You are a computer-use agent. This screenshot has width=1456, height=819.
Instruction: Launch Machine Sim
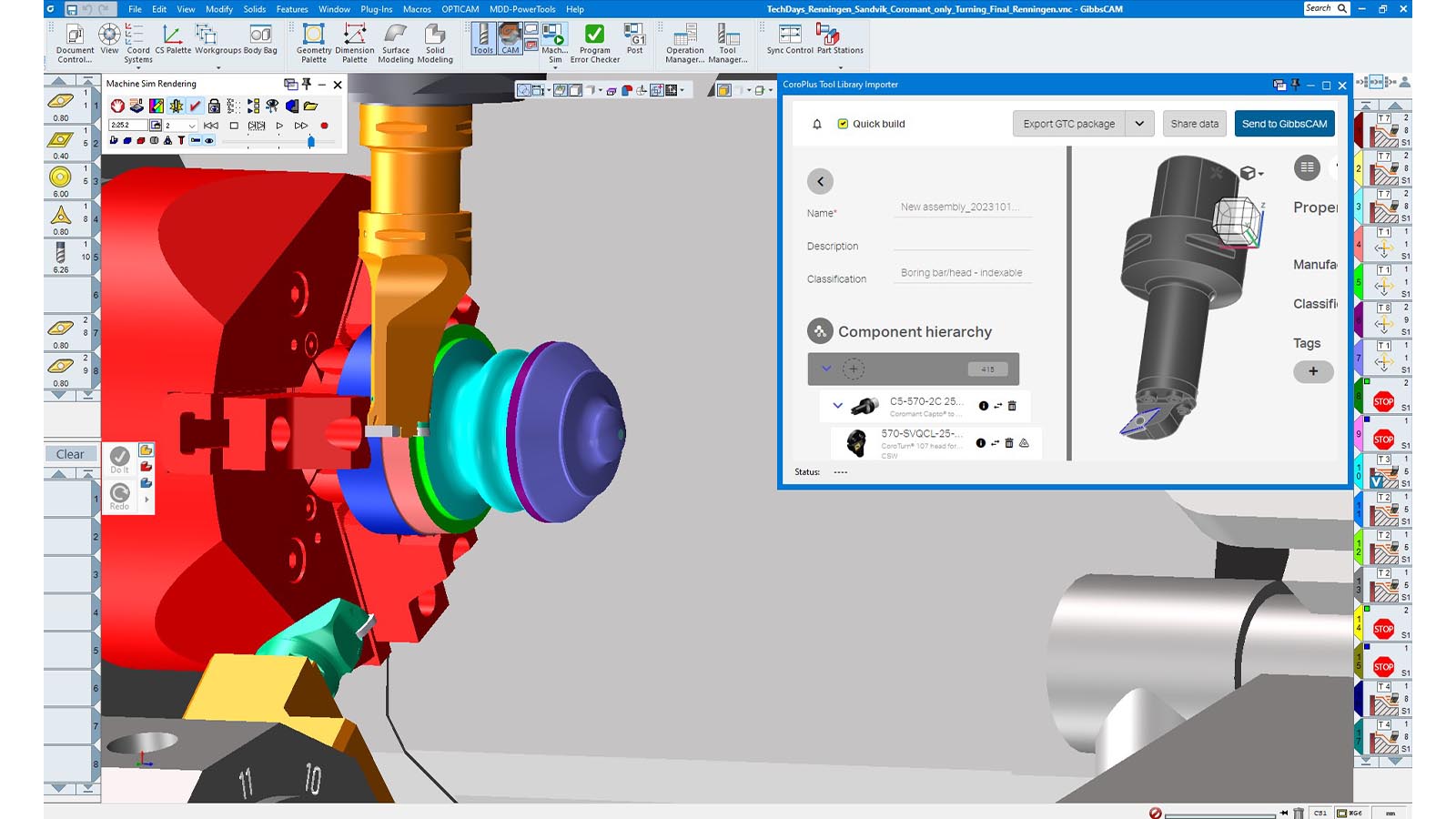(x=554, y=44)
